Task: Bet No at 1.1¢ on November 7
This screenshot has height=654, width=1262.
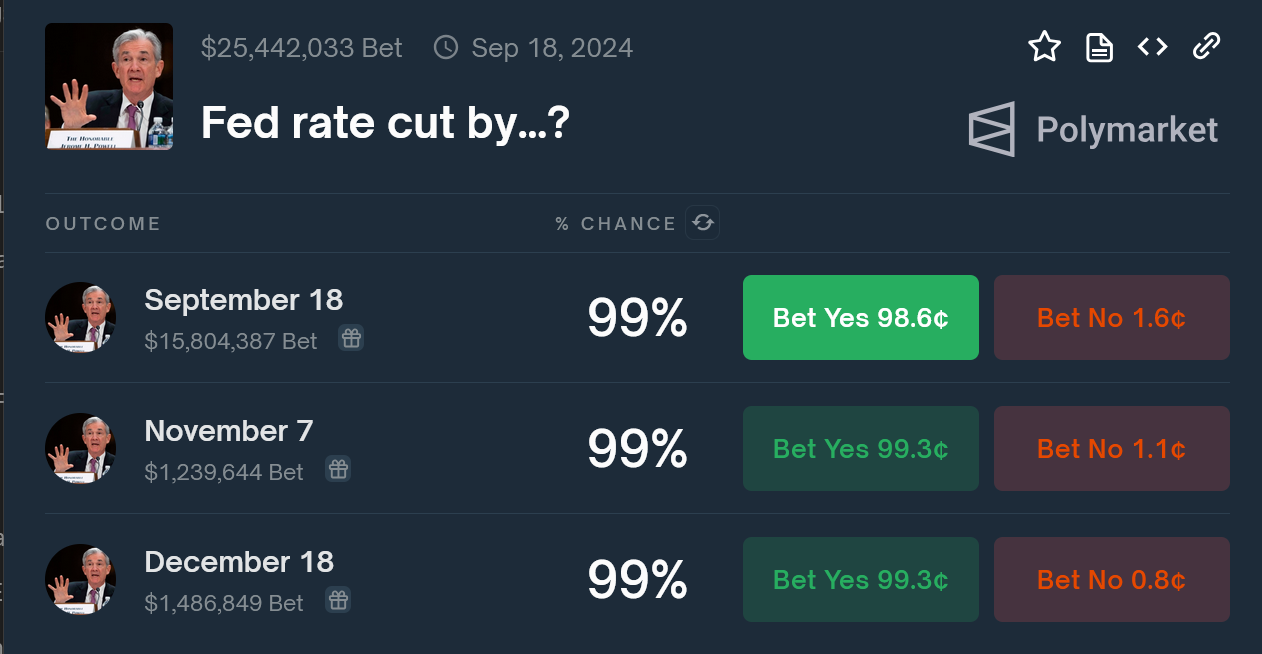Action: pos(1111,448)
